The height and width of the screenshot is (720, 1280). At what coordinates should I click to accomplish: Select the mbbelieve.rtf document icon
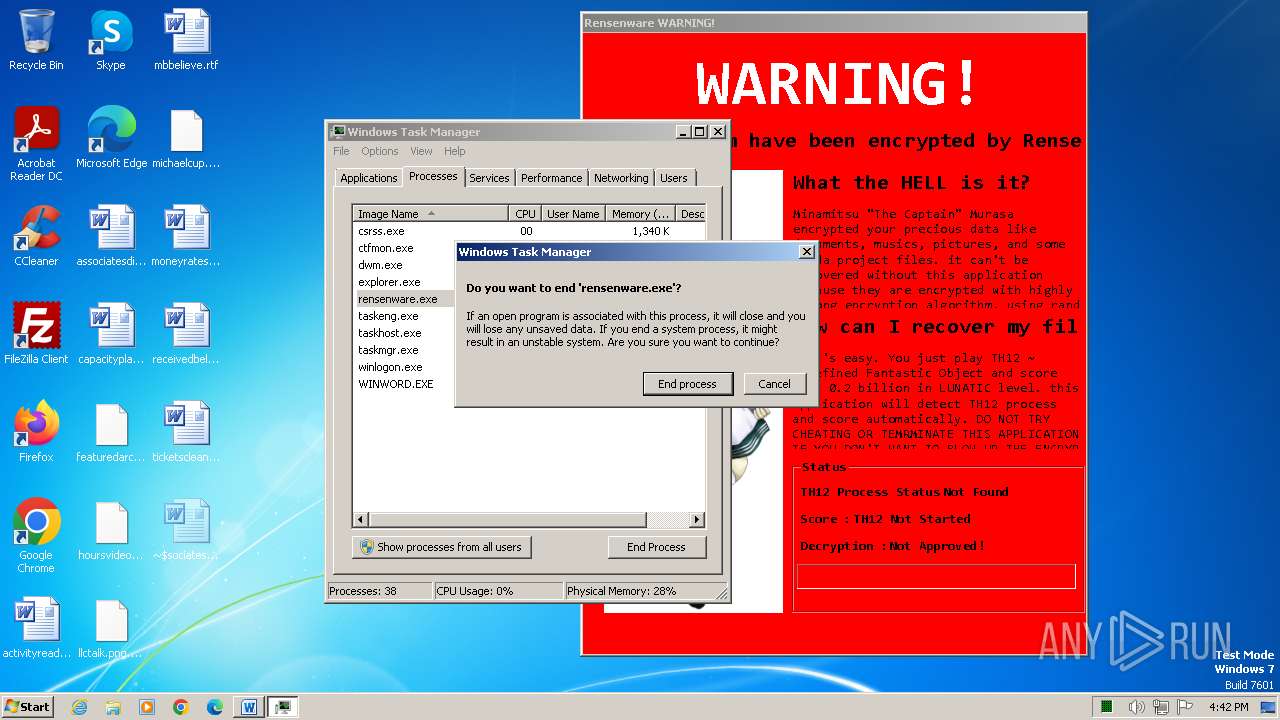[x=186, y=40]
